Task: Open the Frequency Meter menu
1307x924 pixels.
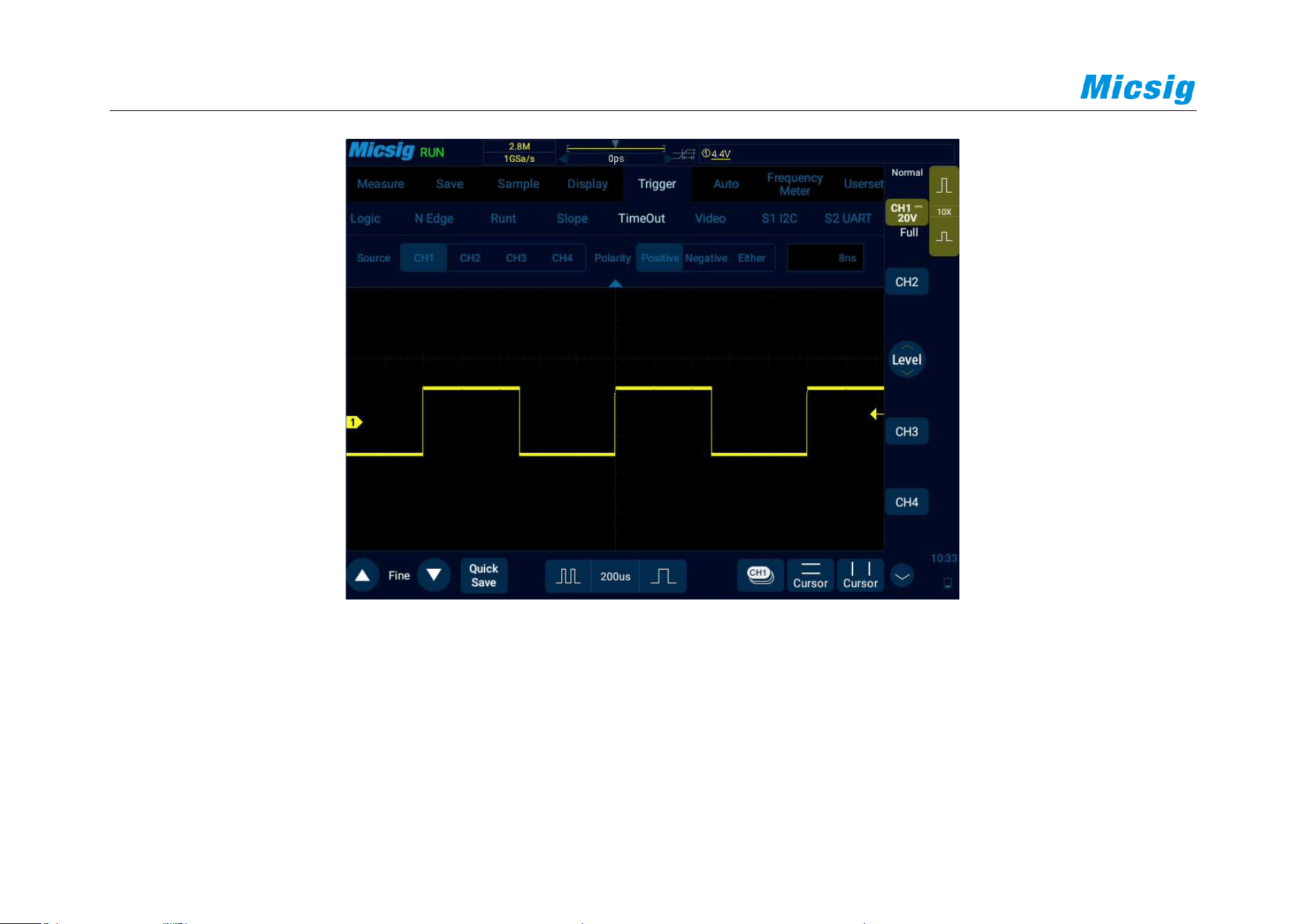Action: (795, 184)
